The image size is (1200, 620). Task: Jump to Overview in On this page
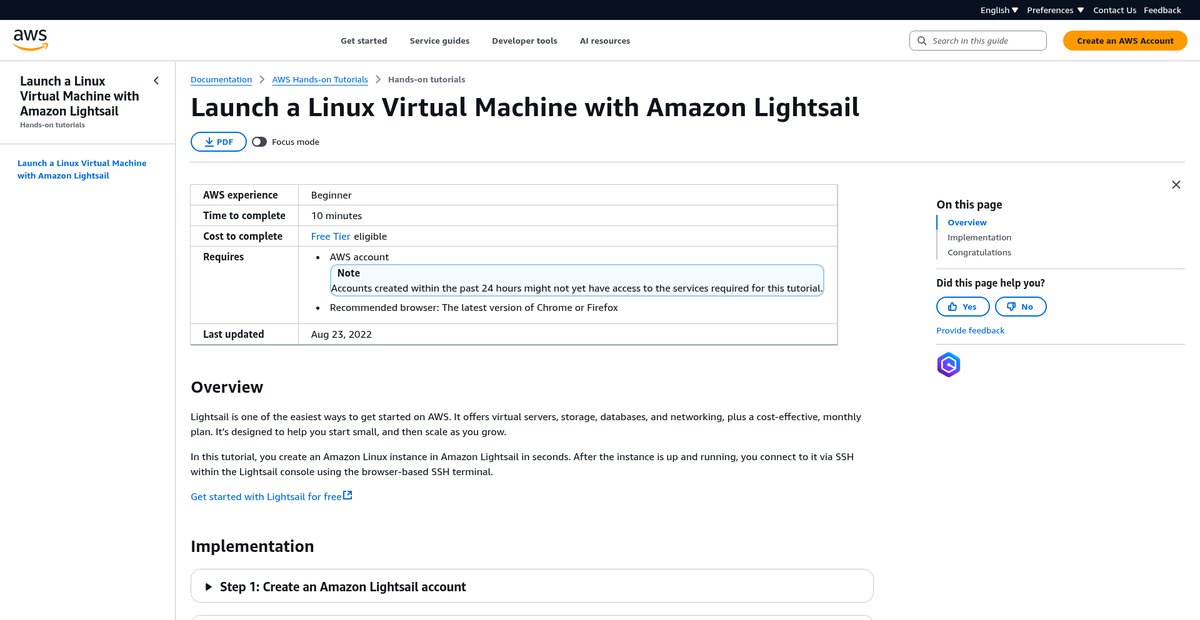pyautogui.click(x=967, y=223)
